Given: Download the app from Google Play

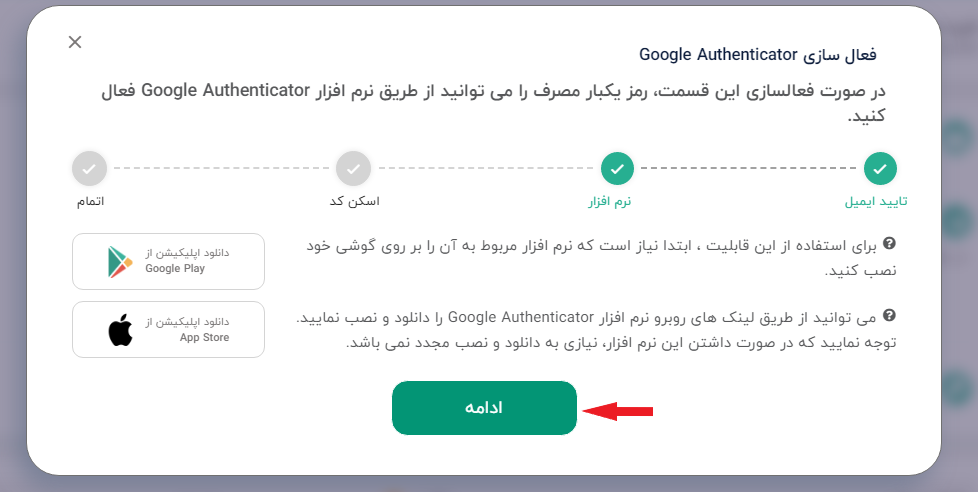Looking at the screenshot, I should pyautogui.click(x=168, y=261).
